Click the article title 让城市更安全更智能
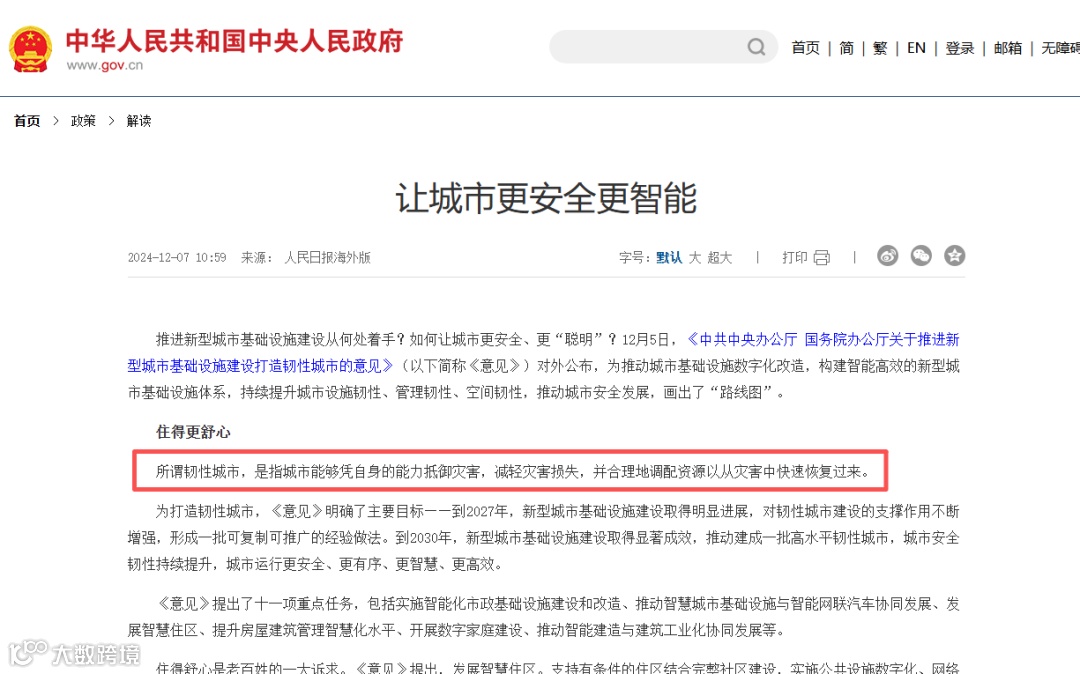1080x674 pixels. (x=546, y=198)
